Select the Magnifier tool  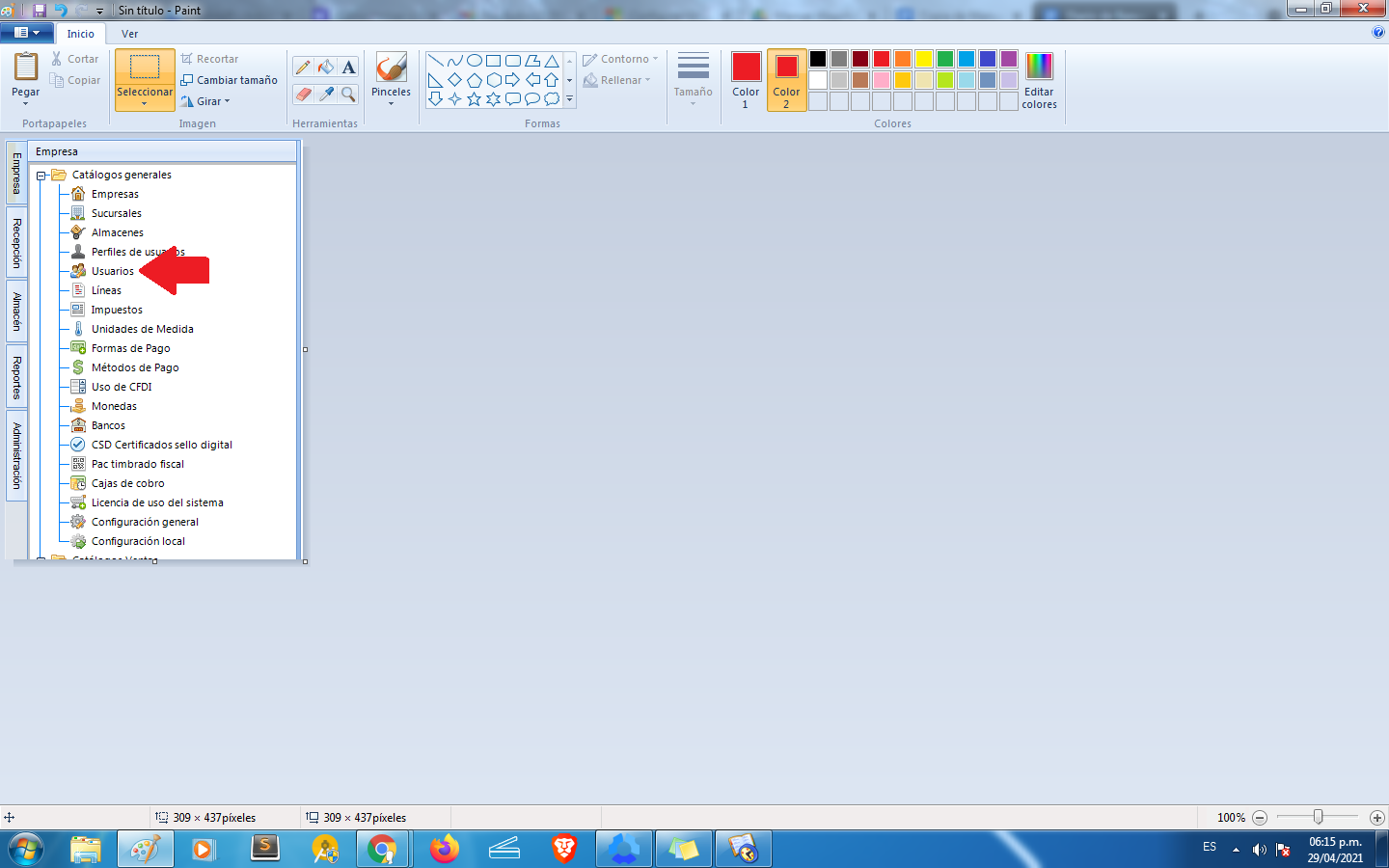349,95
